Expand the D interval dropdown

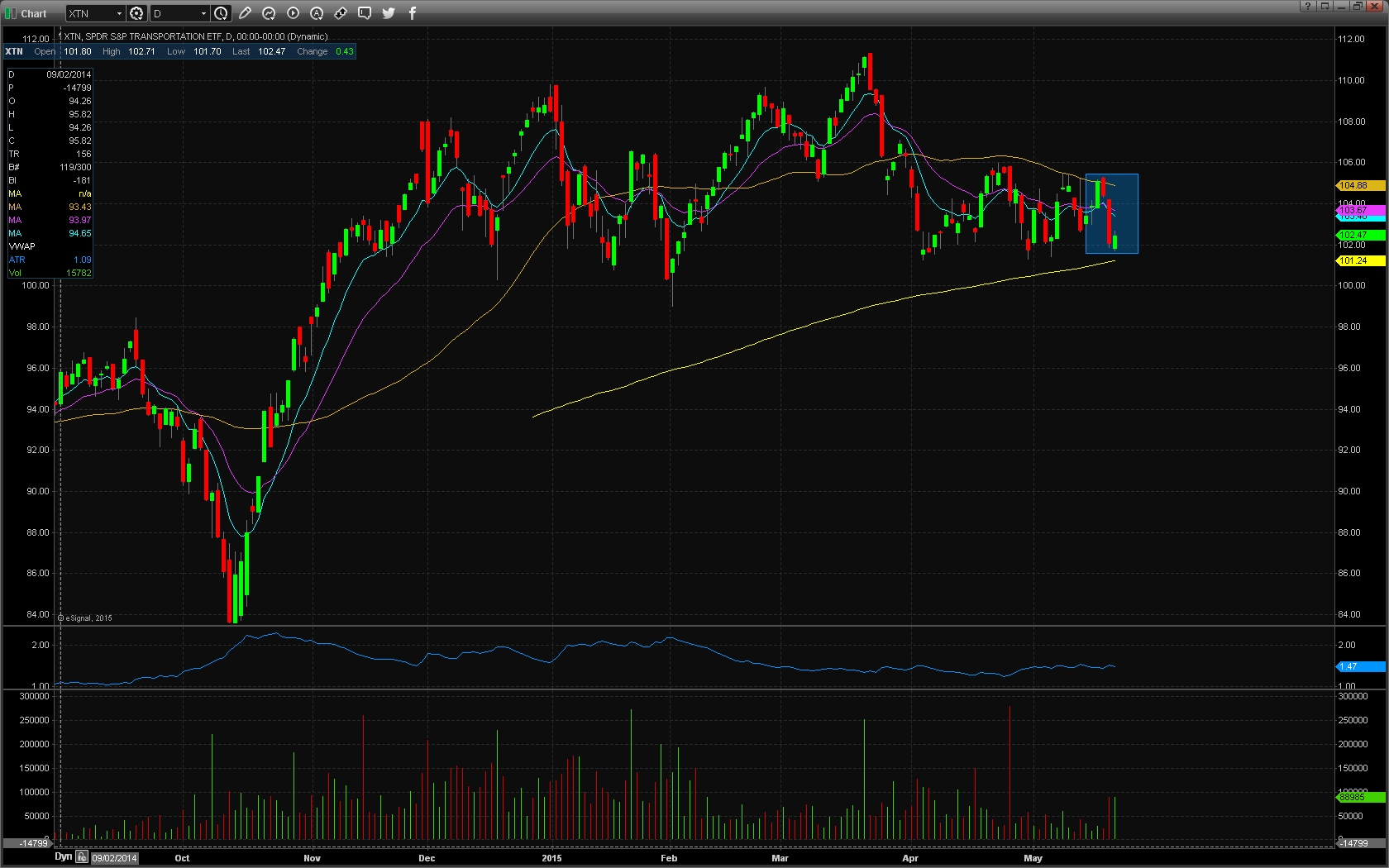point(203,13)
